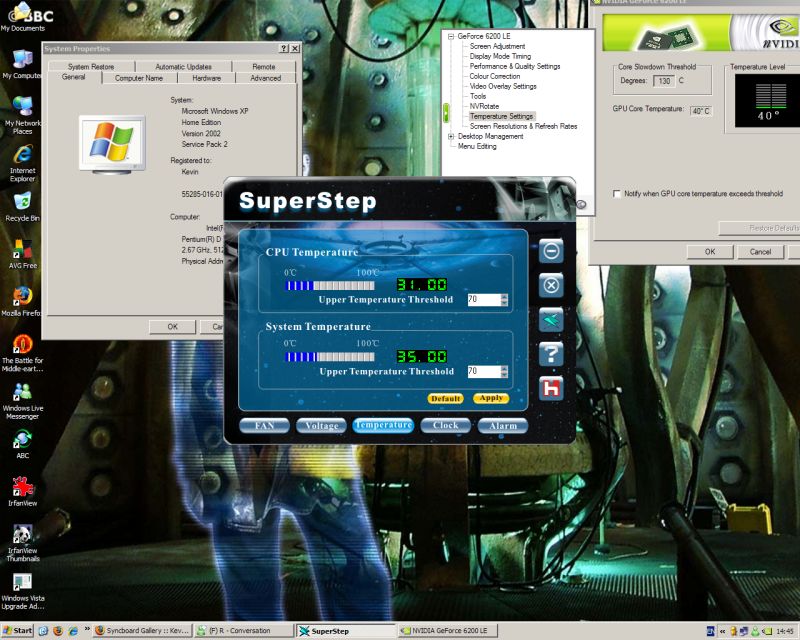Switch to the Clock tab in SuperStep
This screenshot has height=640, width=800.
(445, 425)
